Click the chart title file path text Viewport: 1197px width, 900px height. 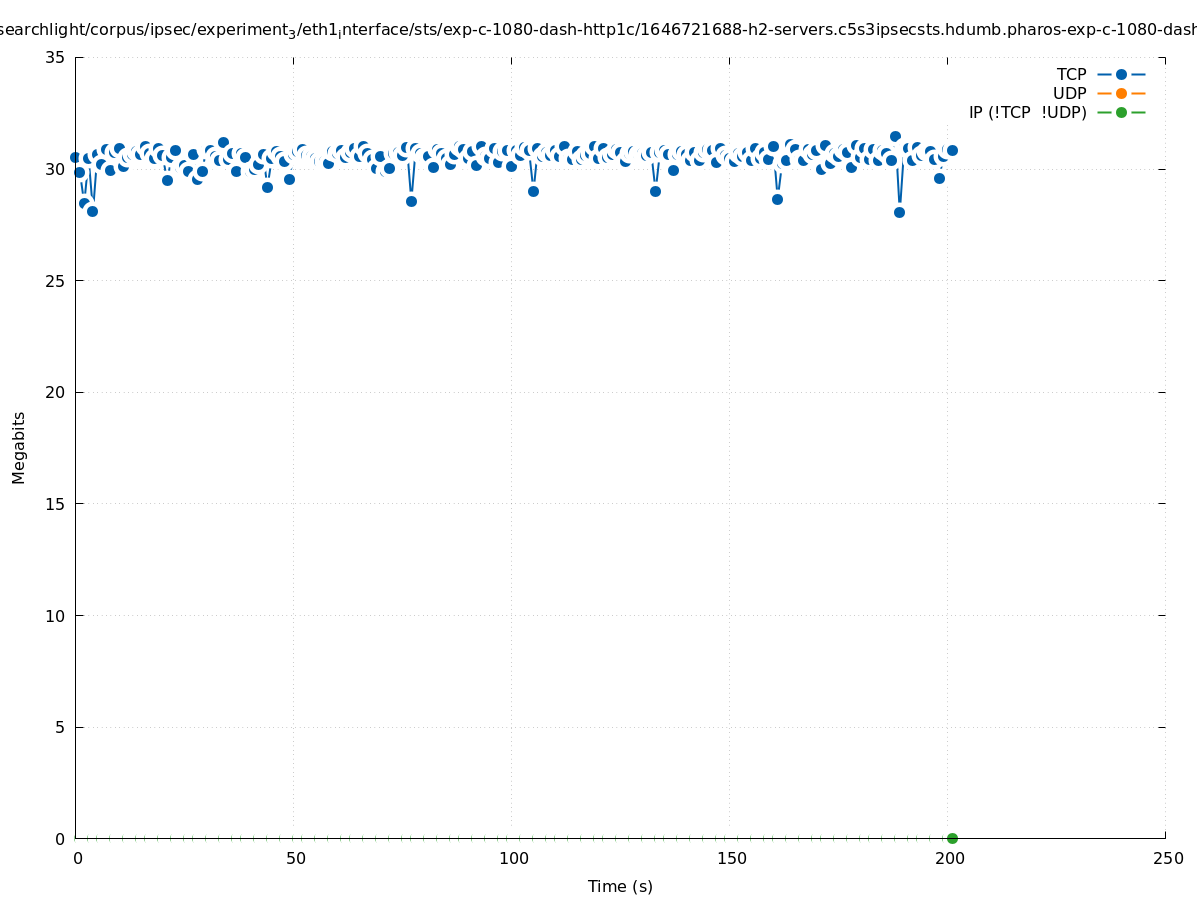pyautogui.click(x=598, y=30)
